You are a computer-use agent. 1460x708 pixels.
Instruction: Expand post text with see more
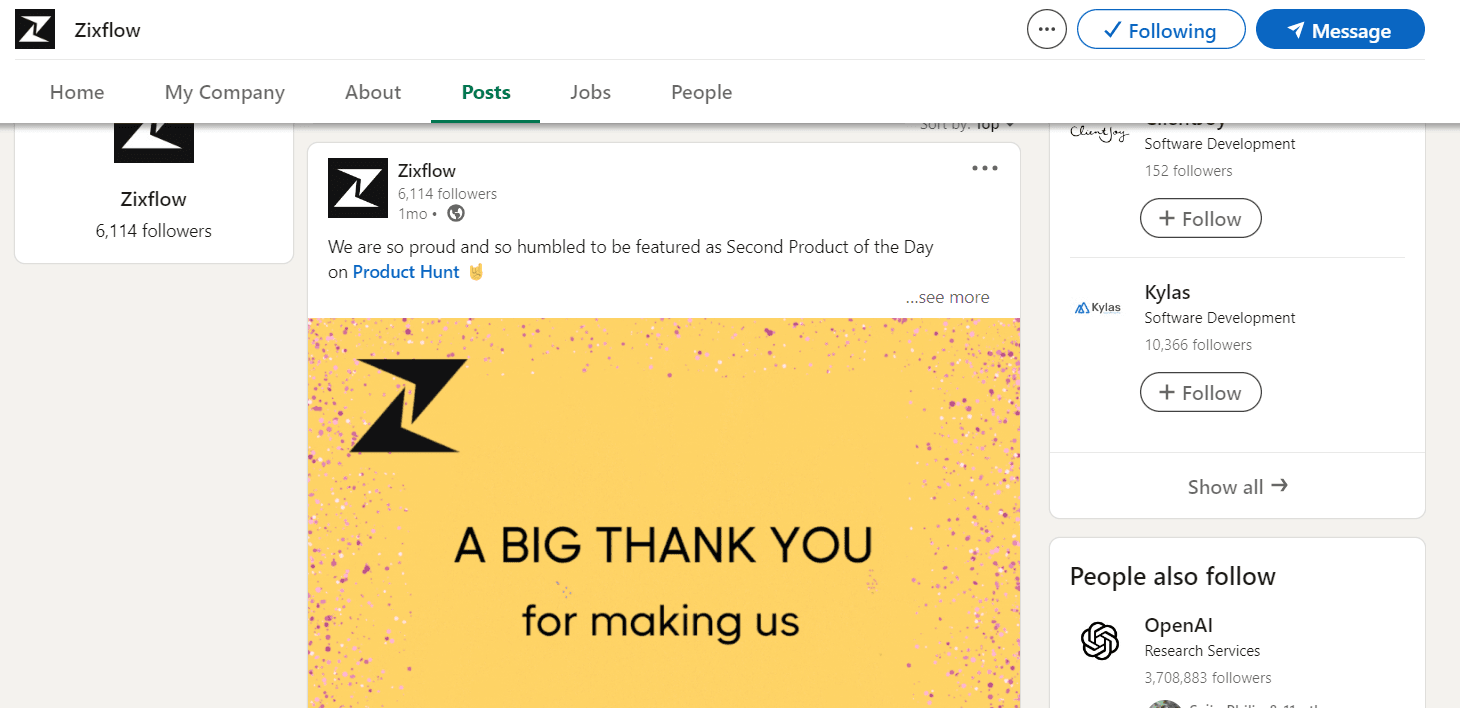(x=947, y=297)
